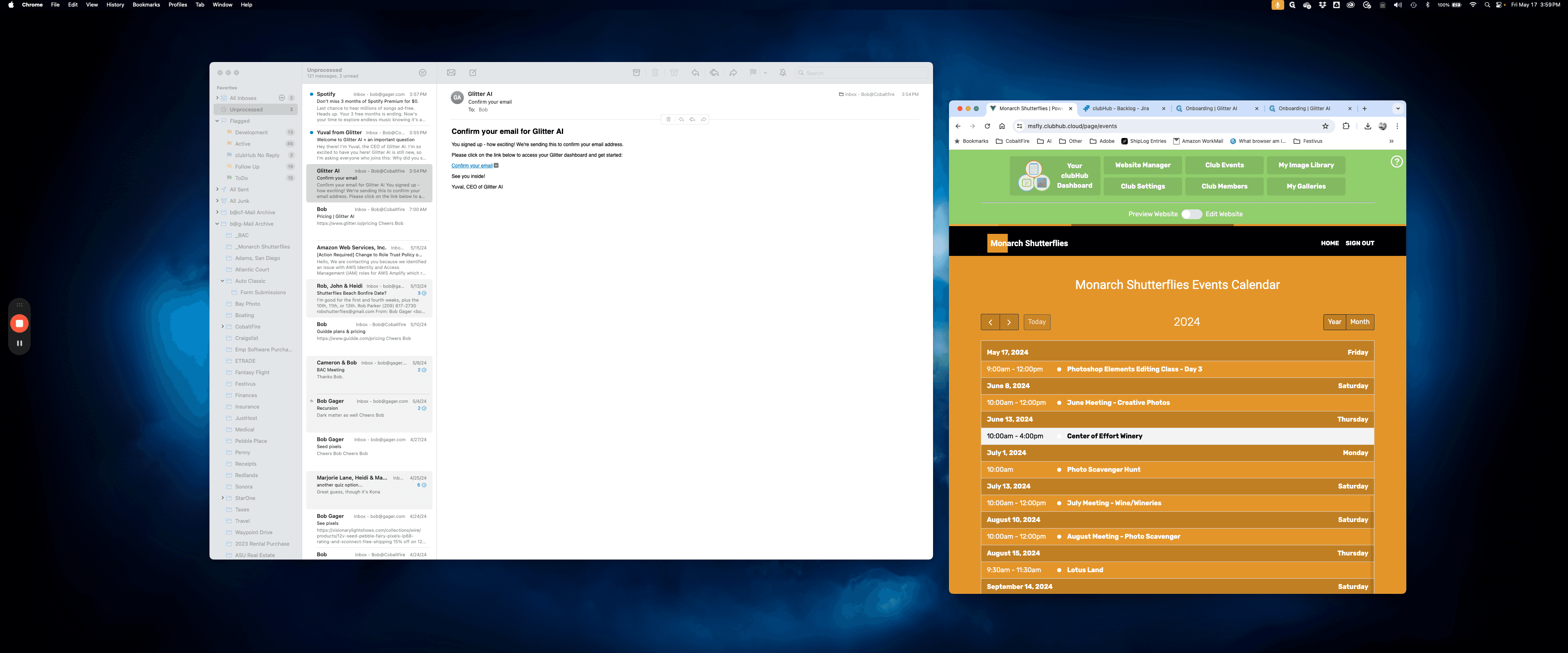The height and width of the screenshot is (653, 1568).
Task: Collapse the Auto Classic folder
Action: click(223, 281)
